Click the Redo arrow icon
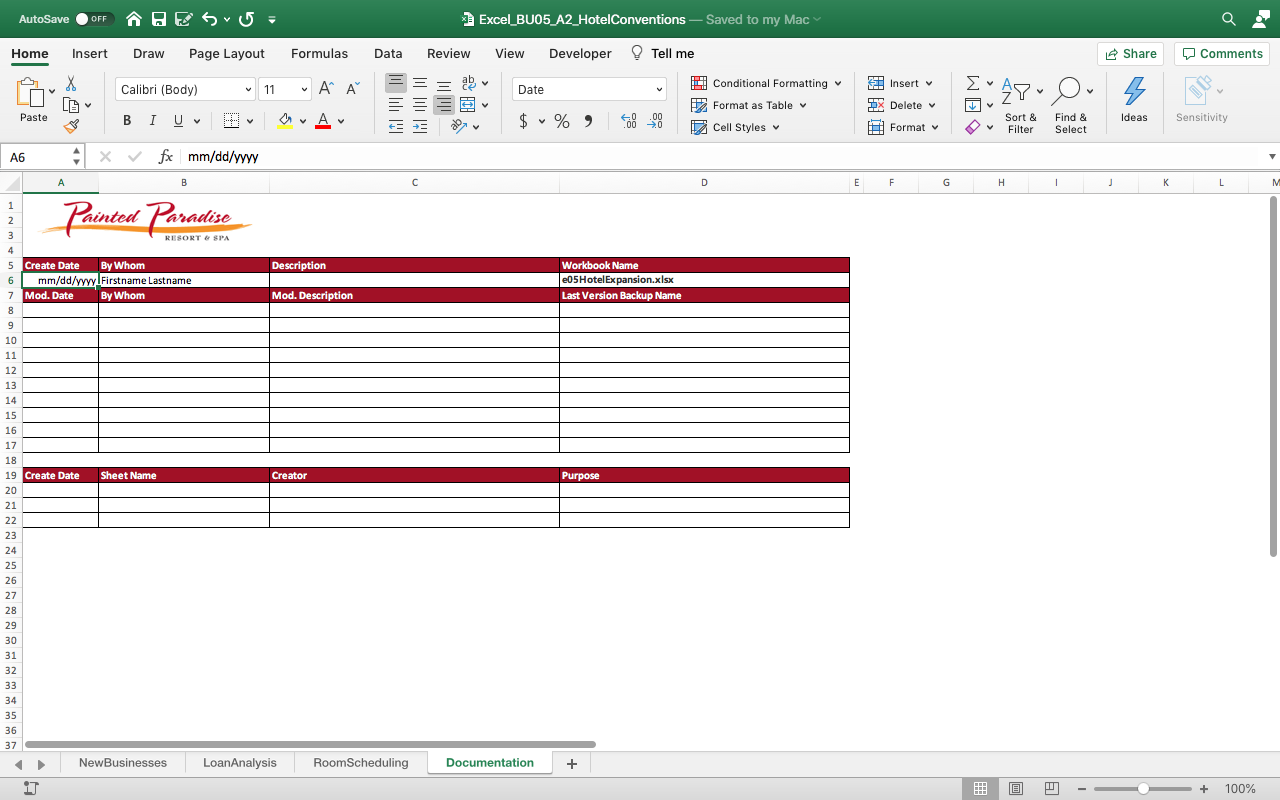 pos(247,19)
